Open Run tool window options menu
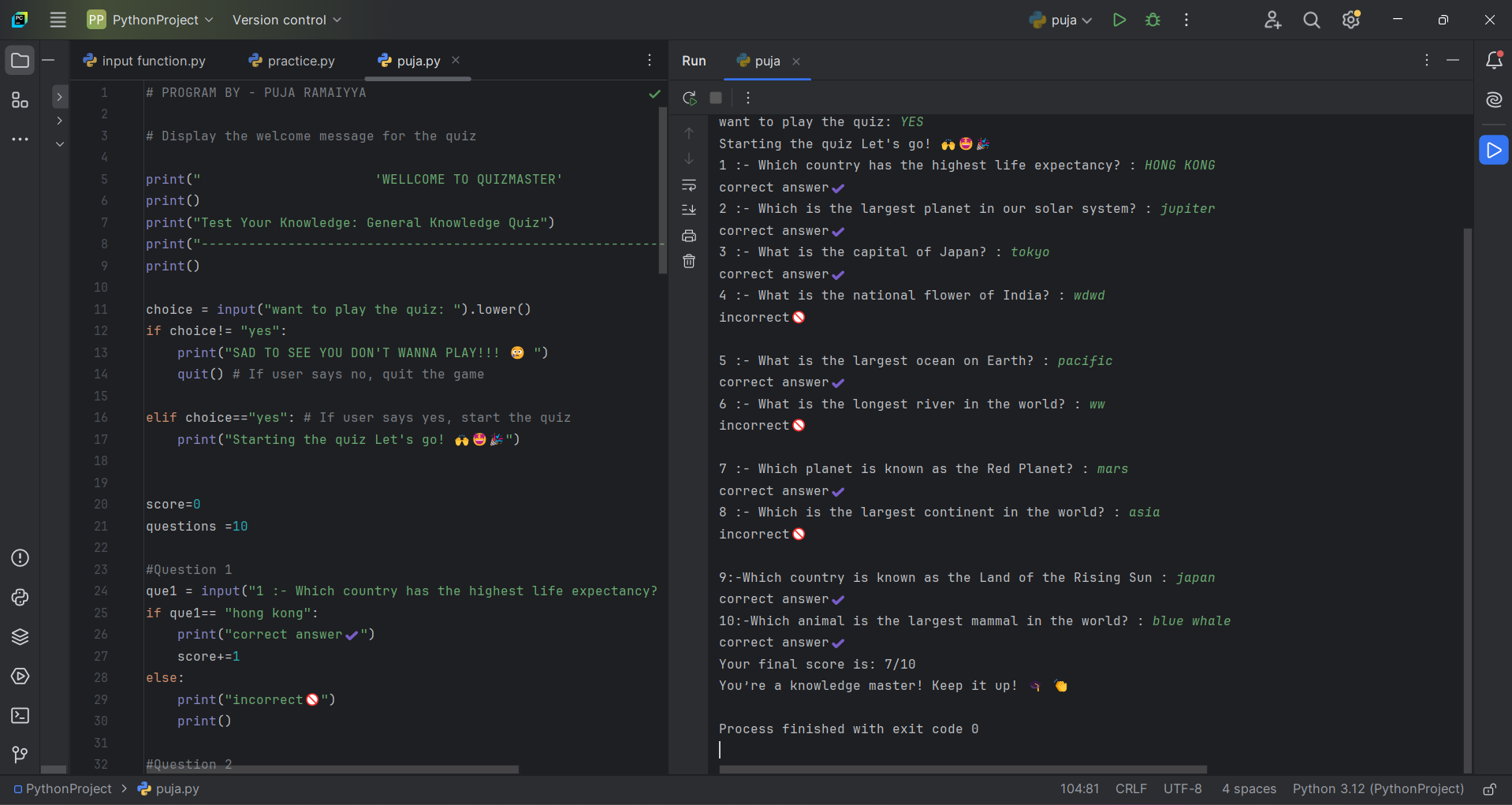The width and height of the screenshot is (1512, 805). [1426, 61]
